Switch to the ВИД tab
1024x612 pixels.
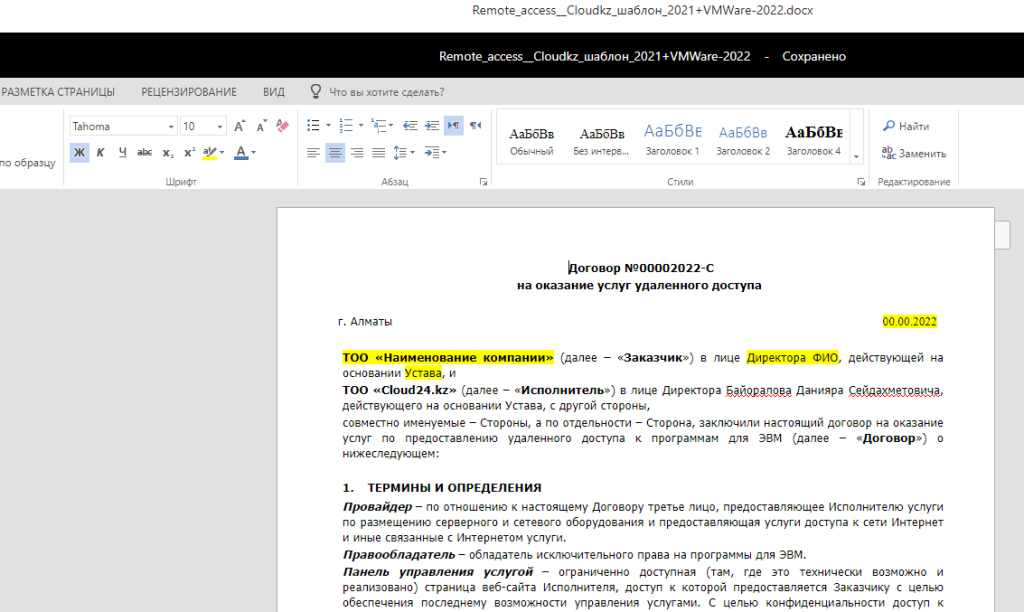(274, 92)
